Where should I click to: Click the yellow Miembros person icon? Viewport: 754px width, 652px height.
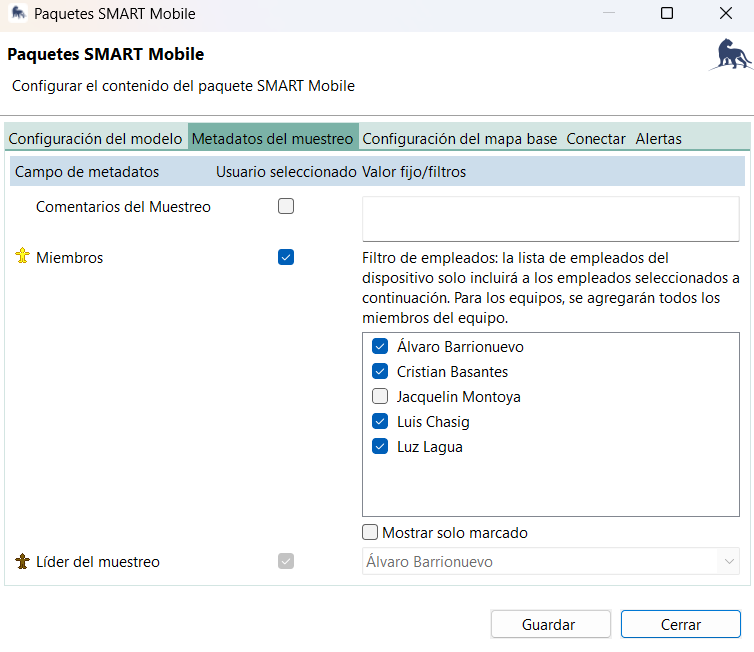click(x=22, y=257)
